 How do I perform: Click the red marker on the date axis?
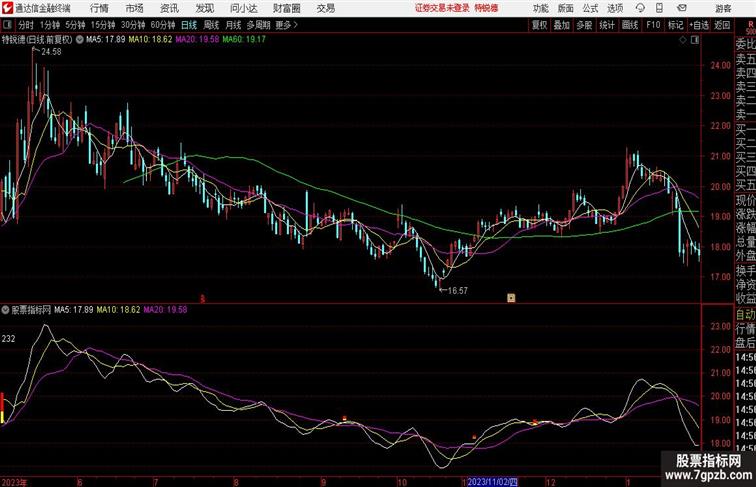click(x=202, y=299)
